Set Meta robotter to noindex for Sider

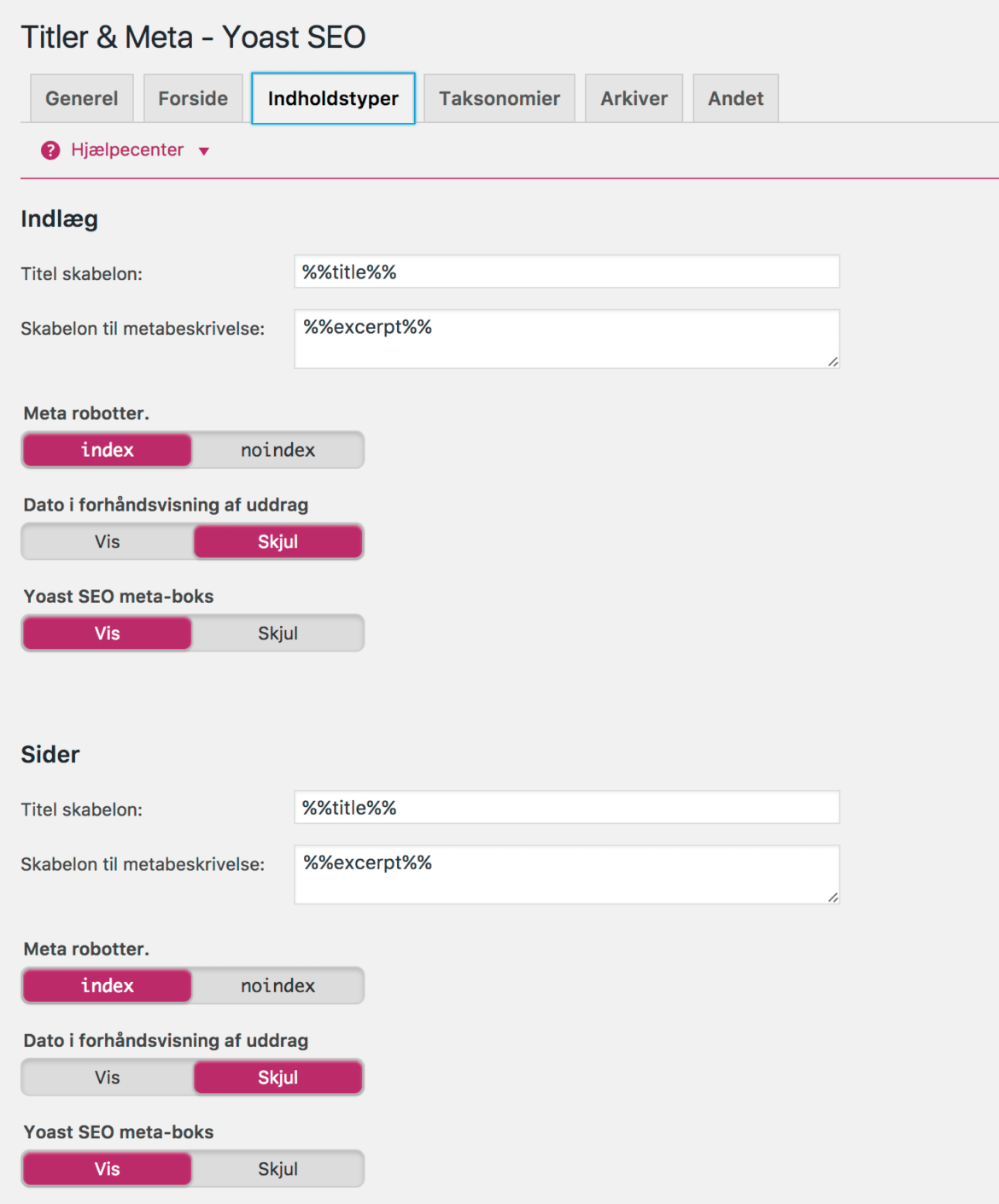[x=277, y=985]
